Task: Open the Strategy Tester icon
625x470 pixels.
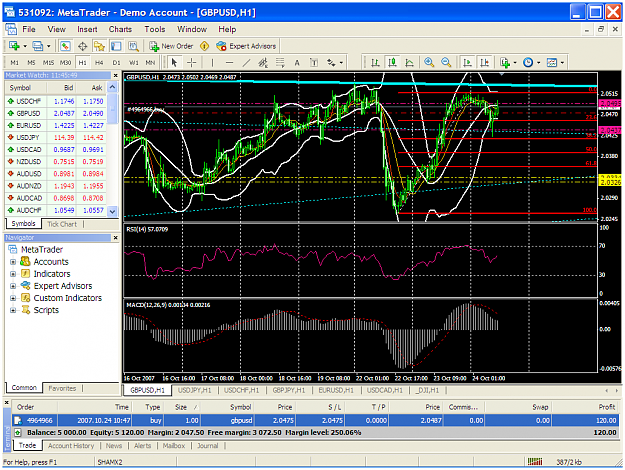Action: pos(133,46)
